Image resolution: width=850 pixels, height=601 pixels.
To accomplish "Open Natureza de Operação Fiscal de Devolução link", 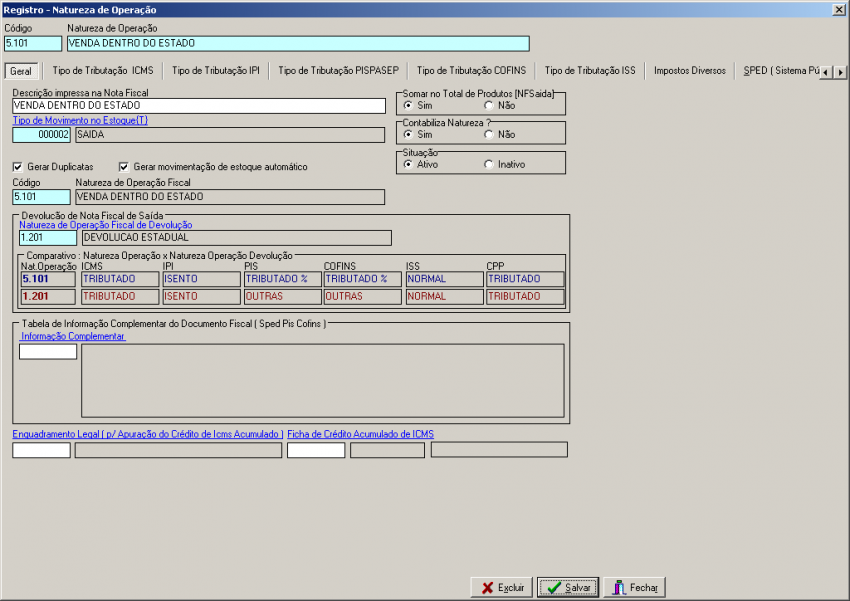I will click(x=106, y=225).
